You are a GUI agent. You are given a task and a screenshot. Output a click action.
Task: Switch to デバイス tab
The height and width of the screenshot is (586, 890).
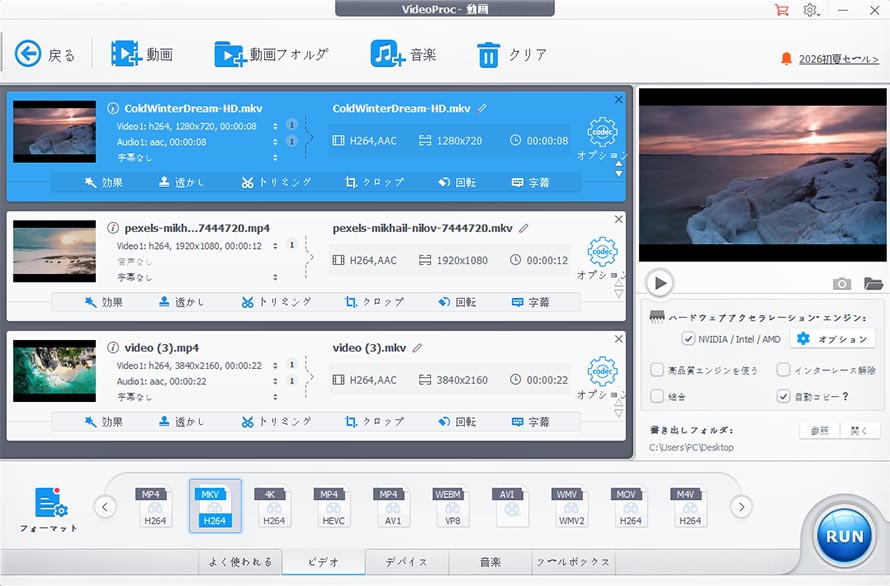(x=407, y=562)
